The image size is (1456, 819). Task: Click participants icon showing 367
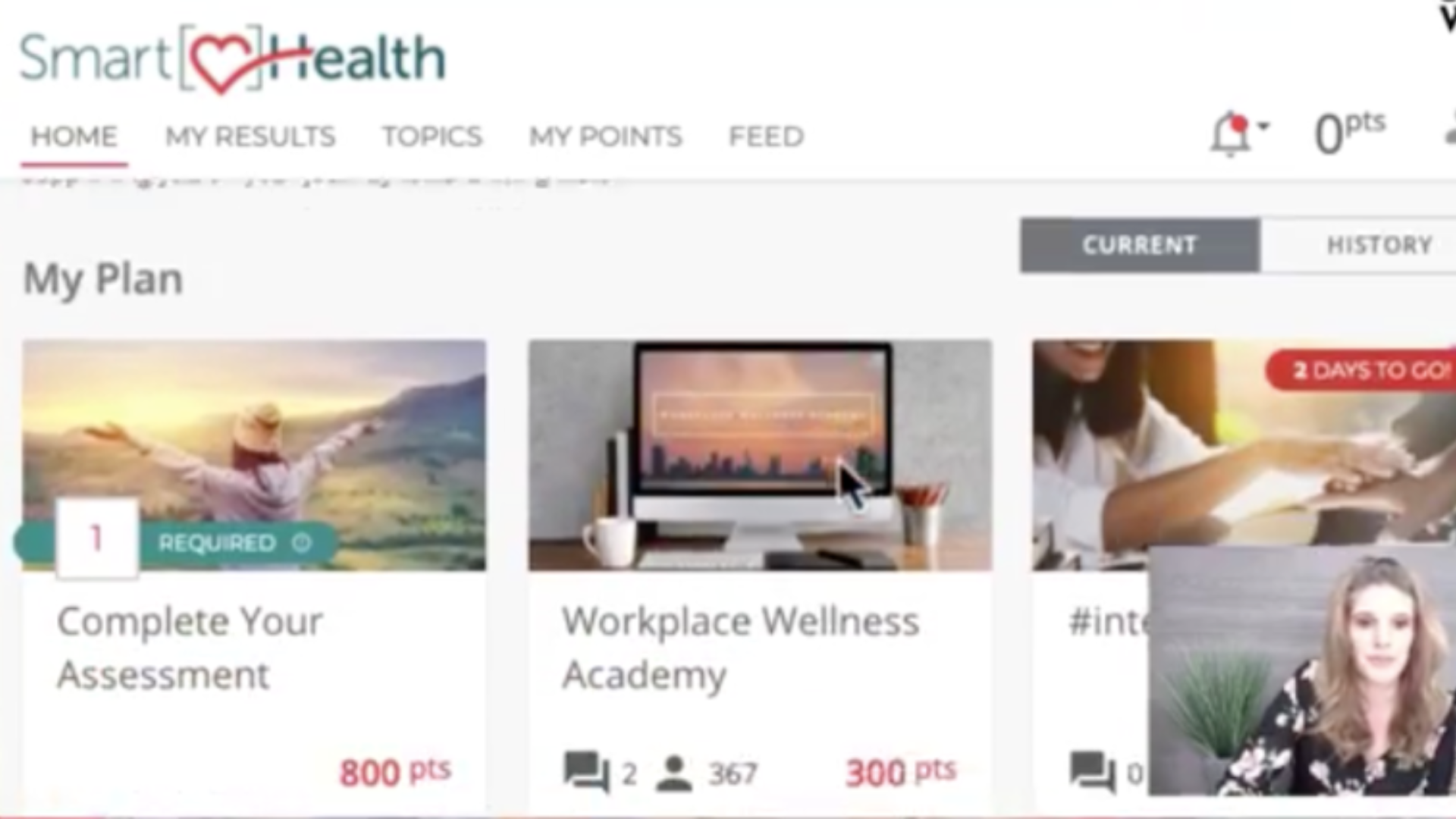click(673, 773)
